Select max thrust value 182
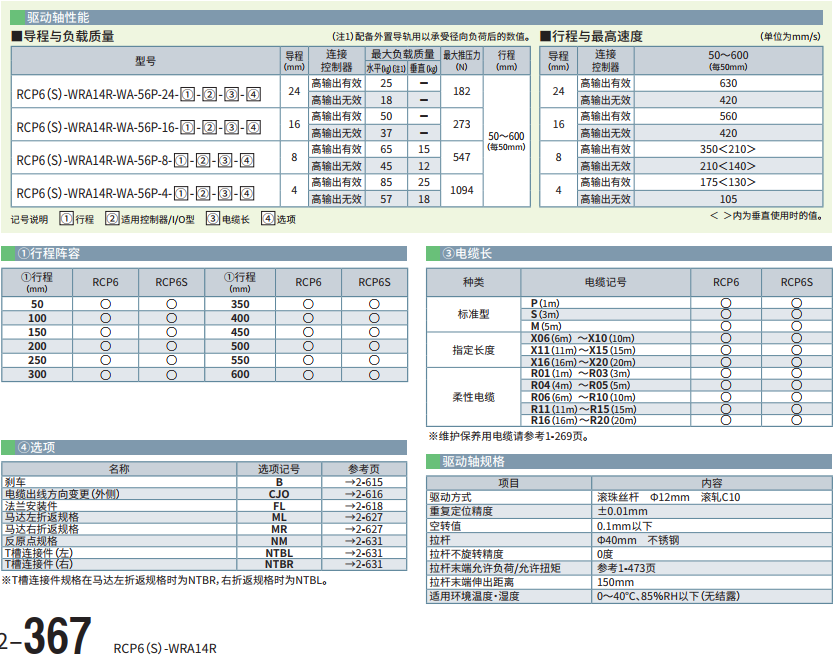 pyautogui.click(x=462, y=91)
